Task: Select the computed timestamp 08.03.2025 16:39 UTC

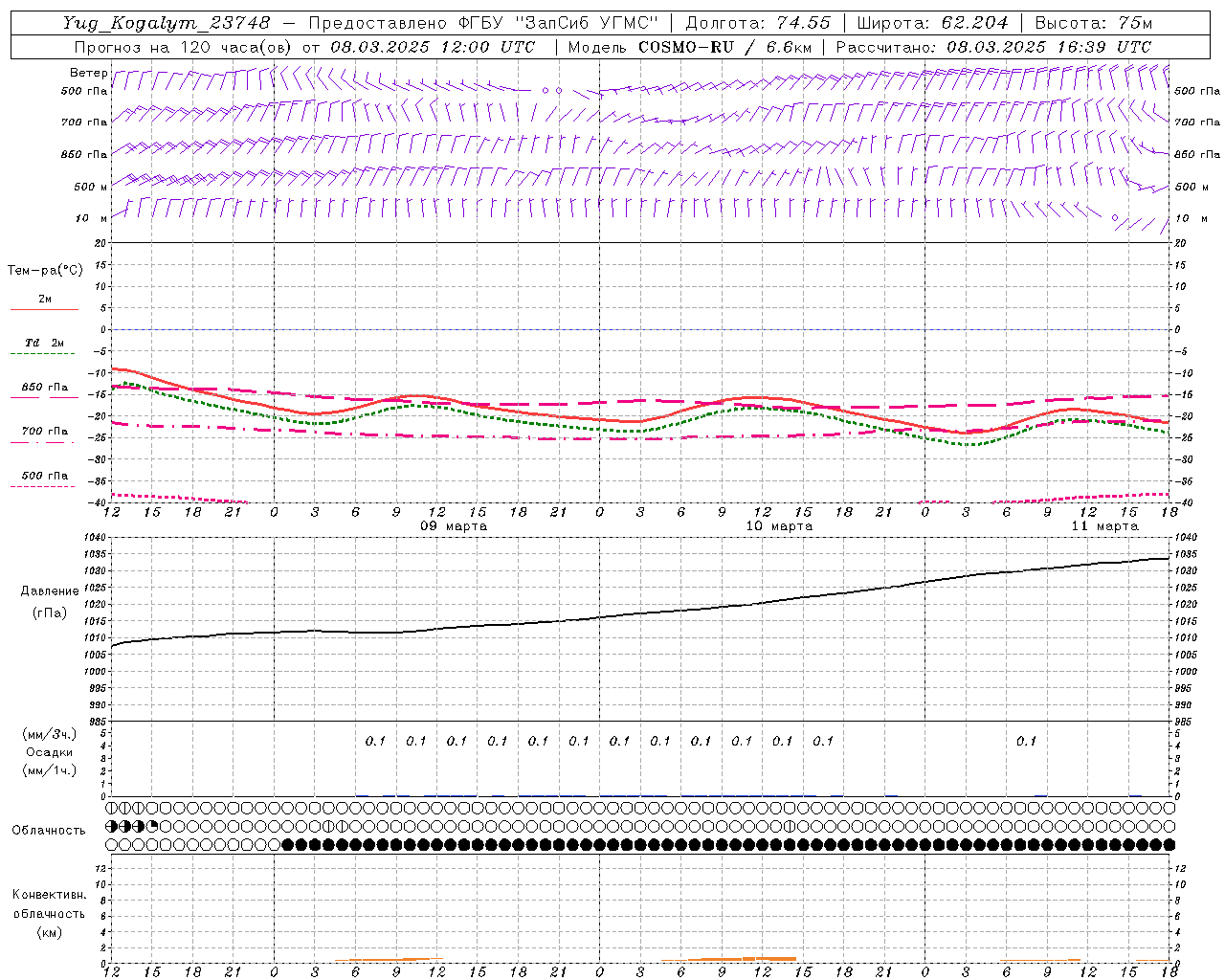Action: tap(1049, 47)
